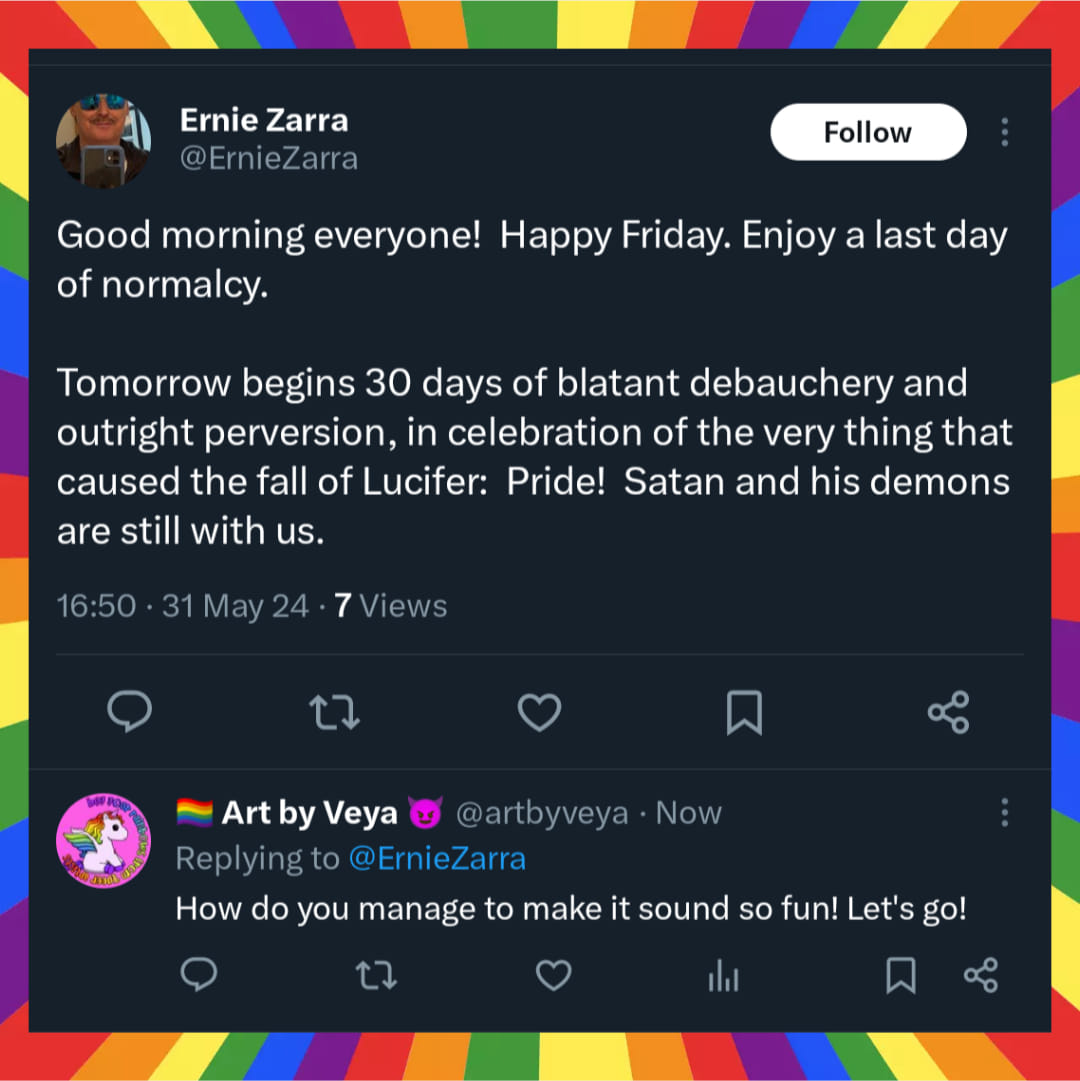Bookmark Art by Veya's reply
Image resolution: width=1080 pixels, height=1081 pixels.
point(898,975)
